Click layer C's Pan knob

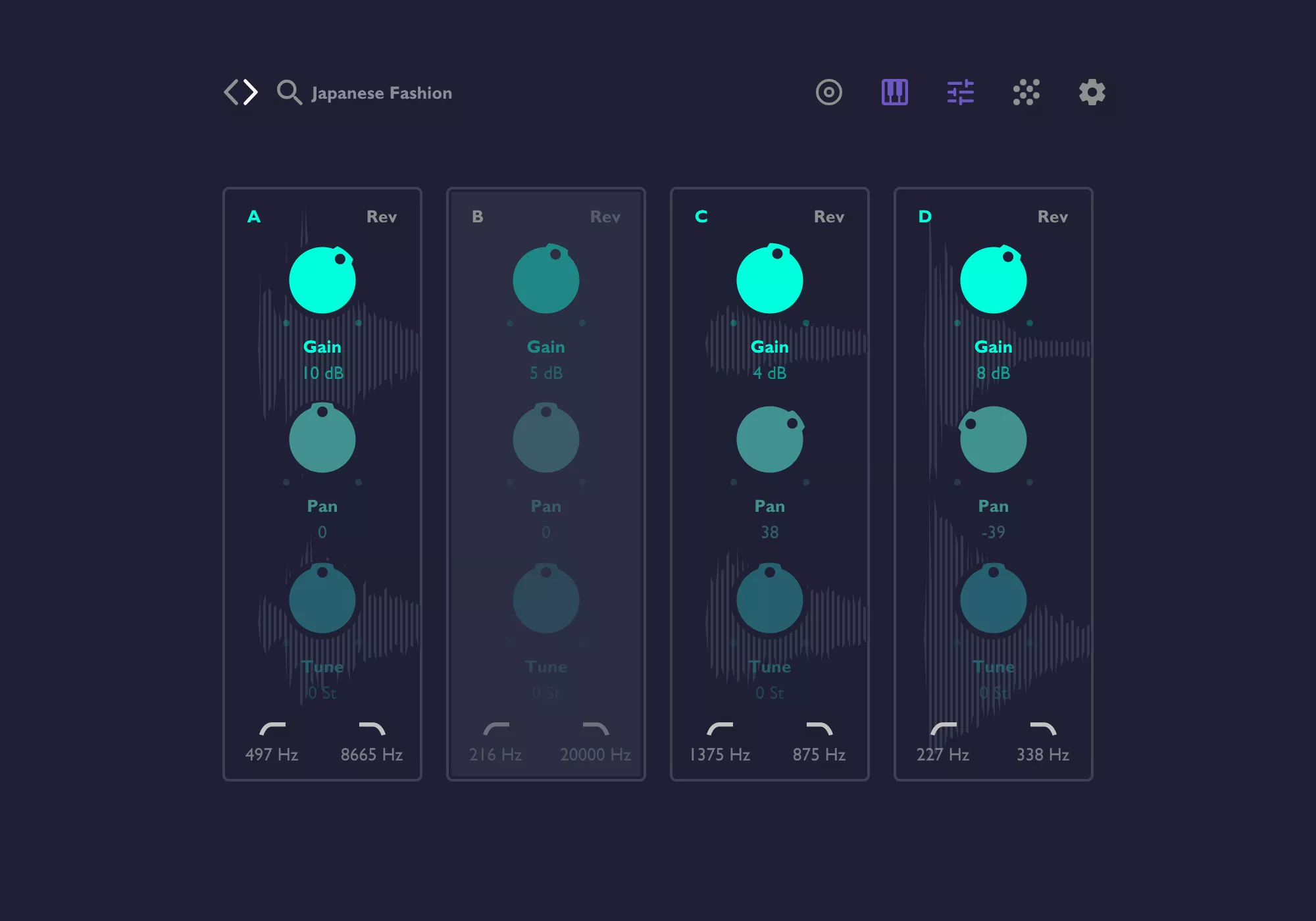click(770, 439)
